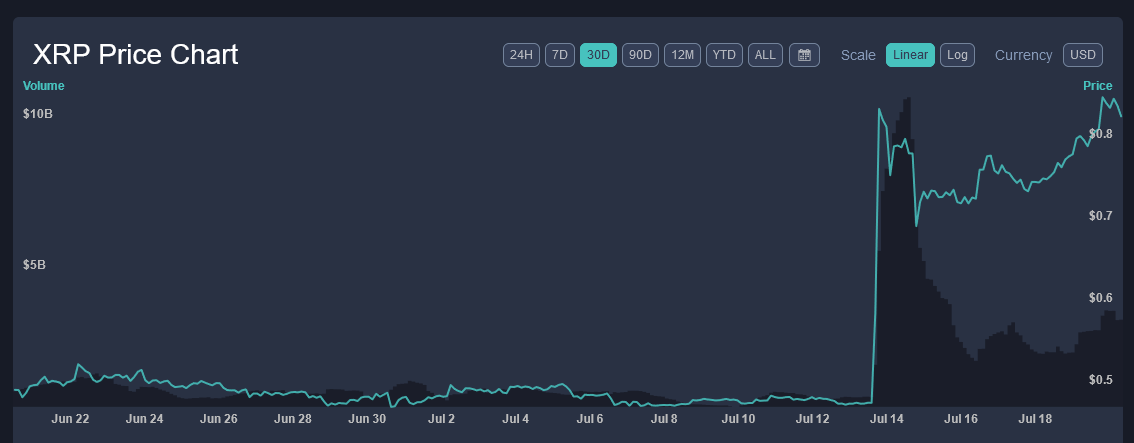Show ALL time price history

(765, 55)
